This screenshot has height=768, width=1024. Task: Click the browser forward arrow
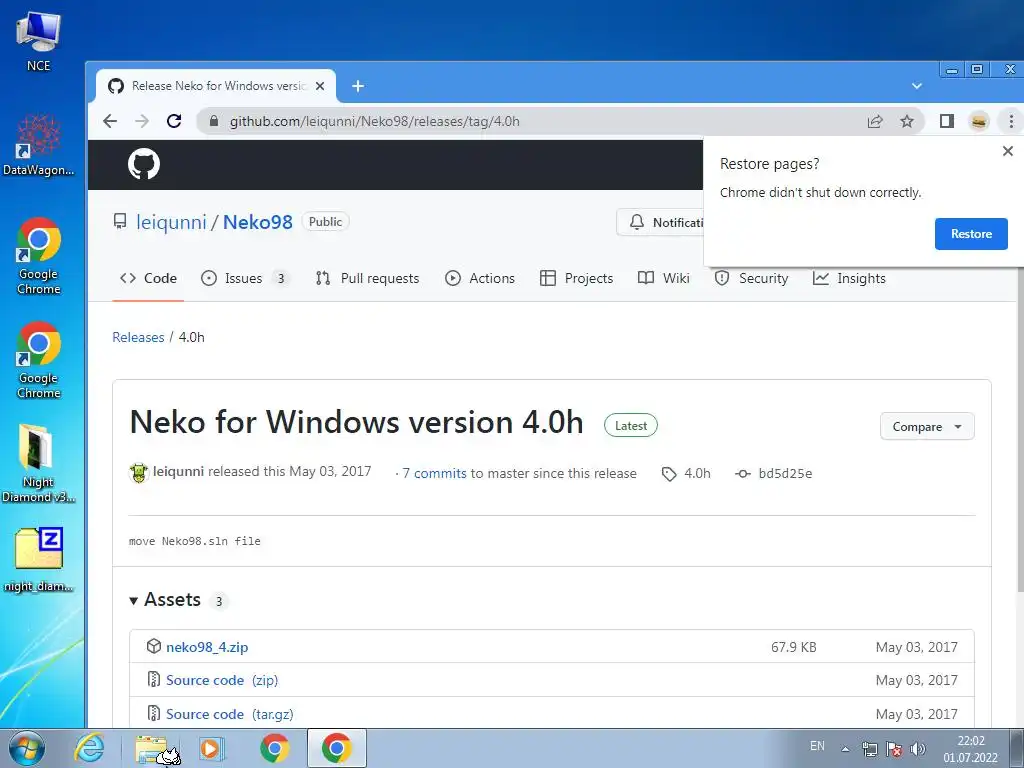142,121
